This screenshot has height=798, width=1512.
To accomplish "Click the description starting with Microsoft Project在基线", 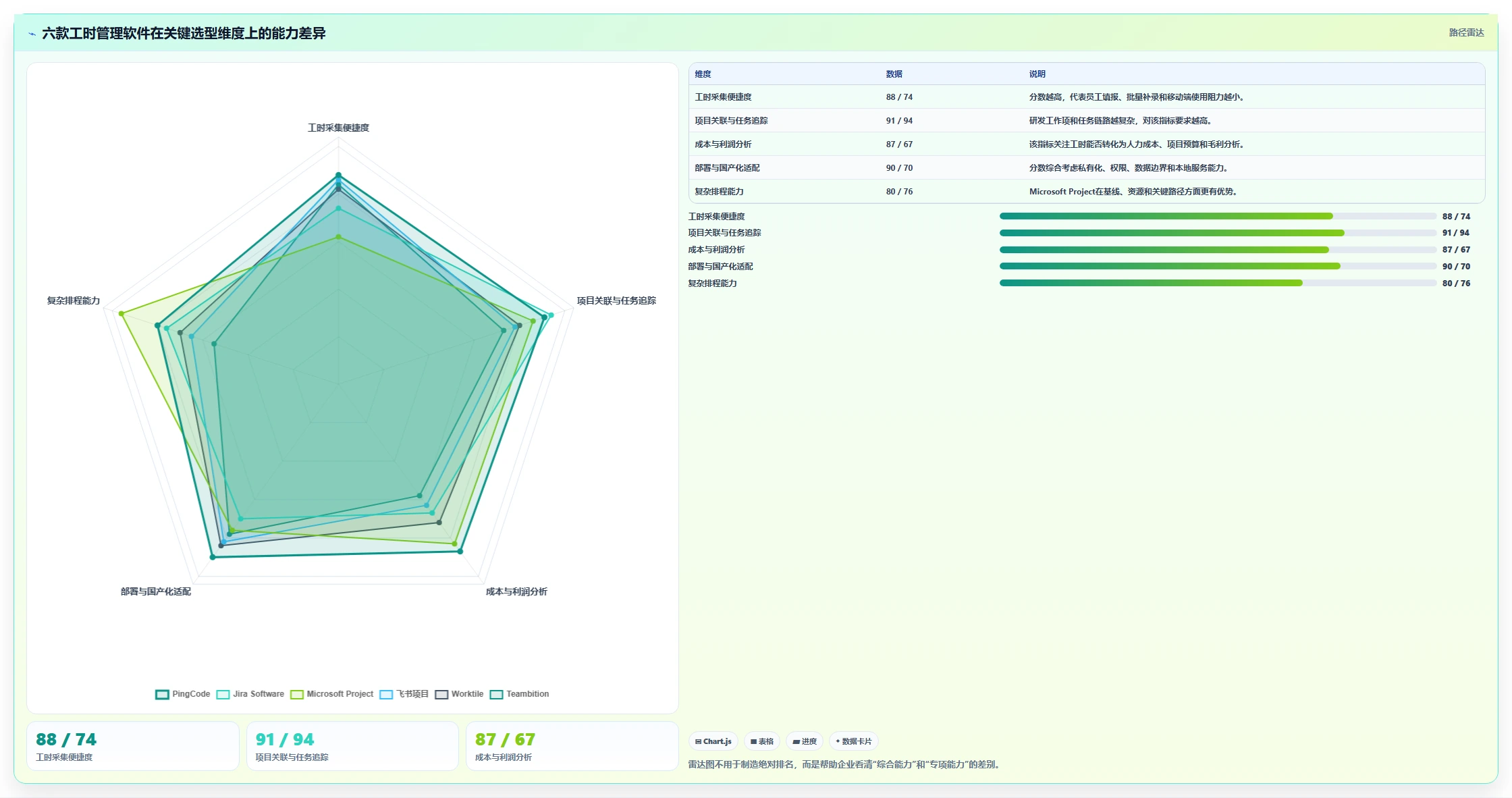I will 1134,192.
